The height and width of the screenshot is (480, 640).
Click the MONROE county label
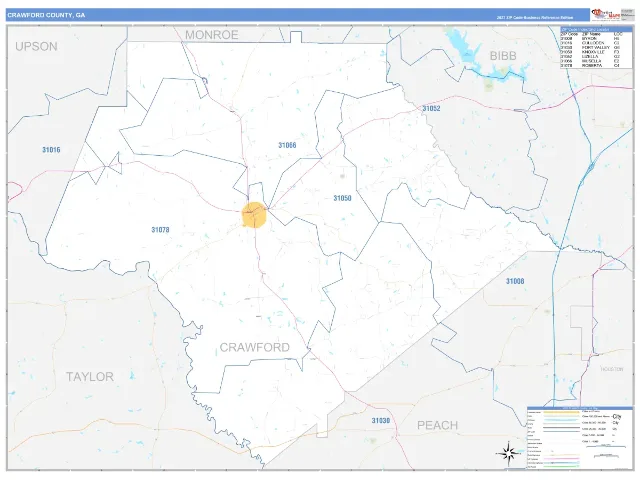[x=211, y=35]
